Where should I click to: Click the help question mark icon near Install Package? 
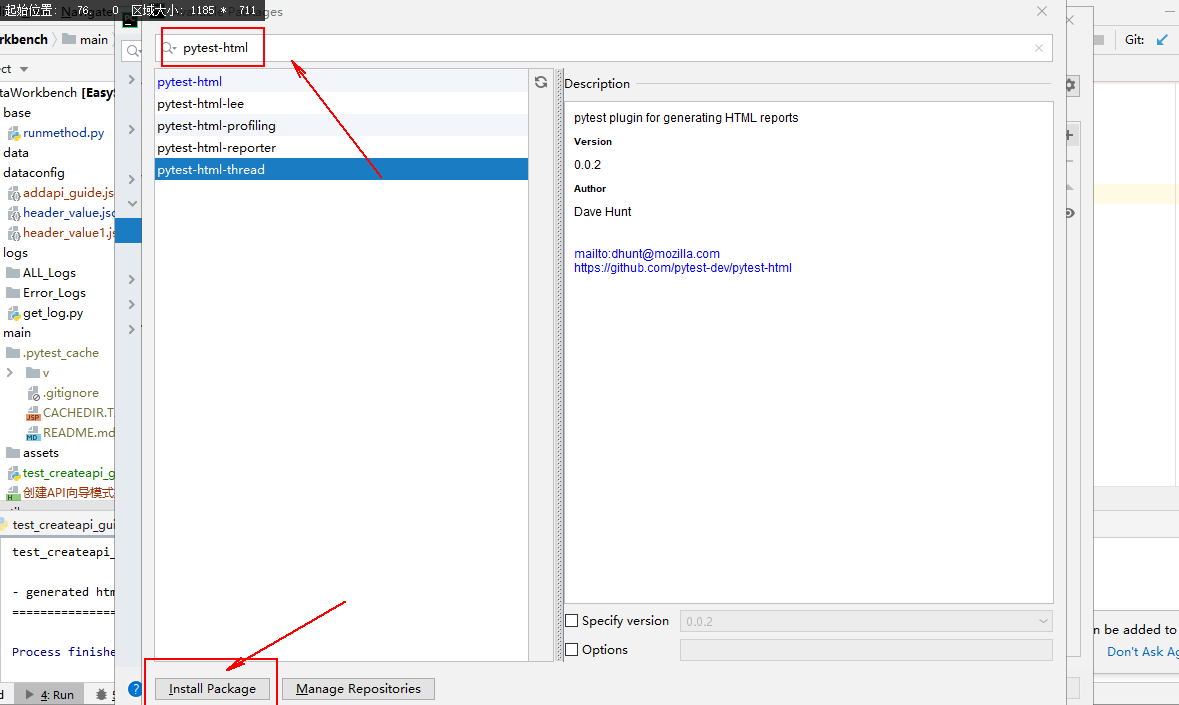tap(136, 688)
